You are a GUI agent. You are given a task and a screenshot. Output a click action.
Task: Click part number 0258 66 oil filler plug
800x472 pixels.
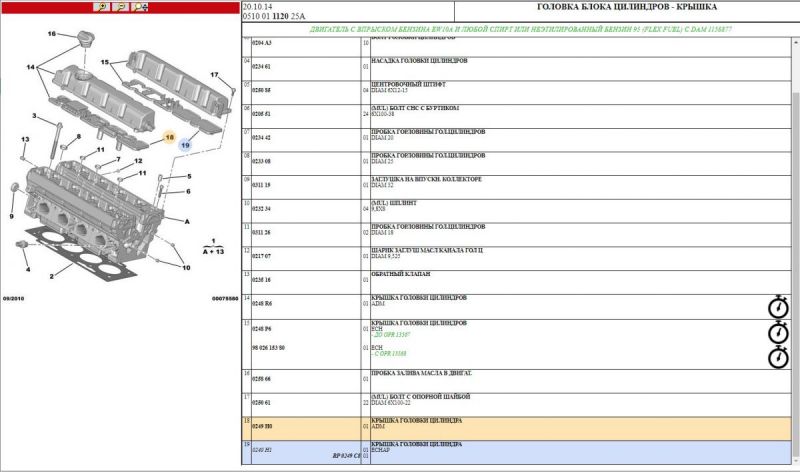coord(261,379)
